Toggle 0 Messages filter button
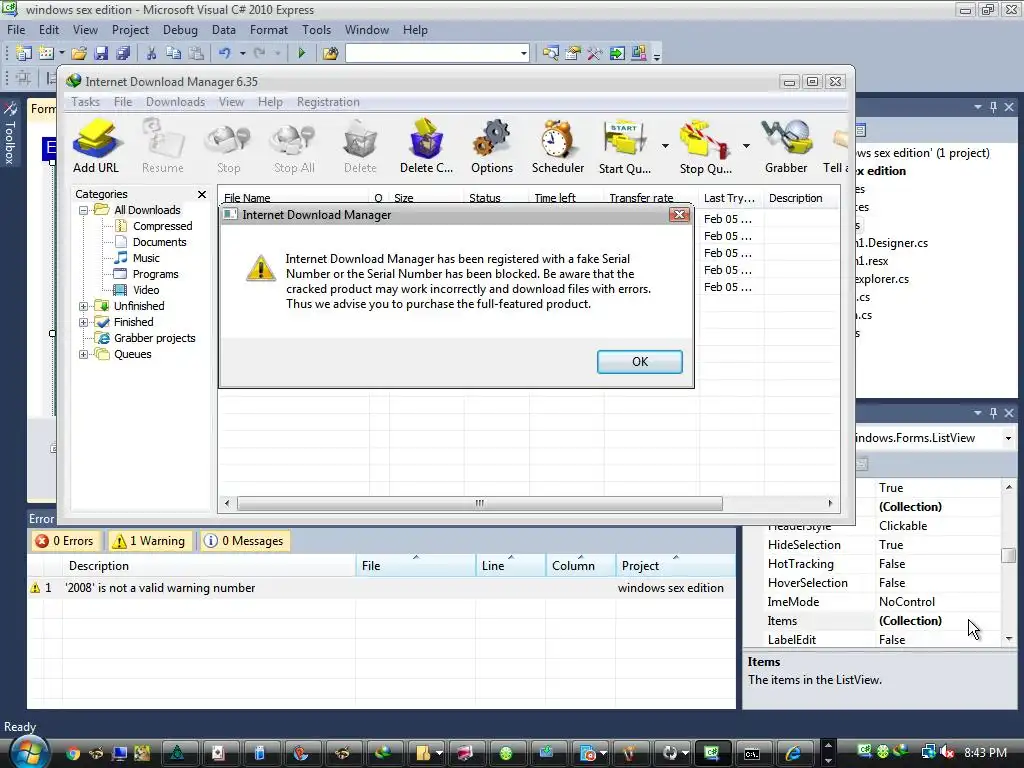Image resolution: width=1024 pixels, height=768 pixels. (x=245, y=541)
